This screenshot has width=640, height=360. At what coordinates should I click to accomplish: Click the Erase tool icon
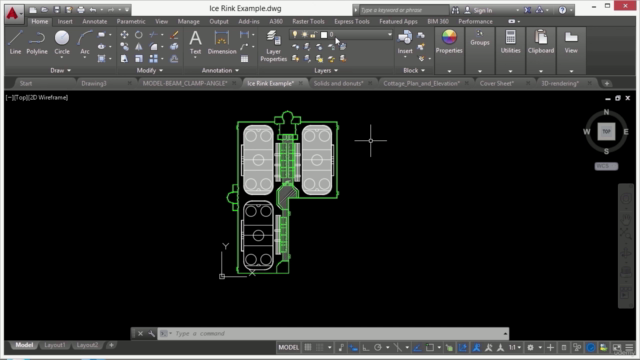pos(174,35)
